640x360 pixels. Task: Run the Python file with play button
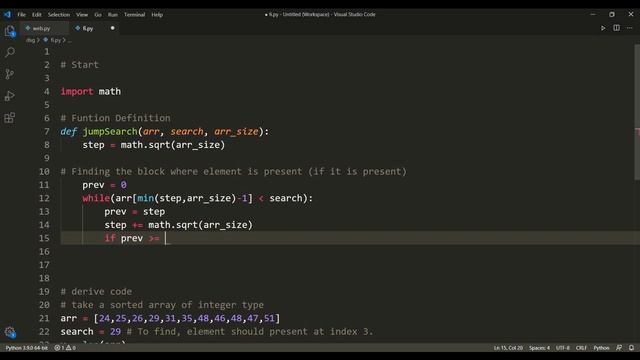coord(603,28)
